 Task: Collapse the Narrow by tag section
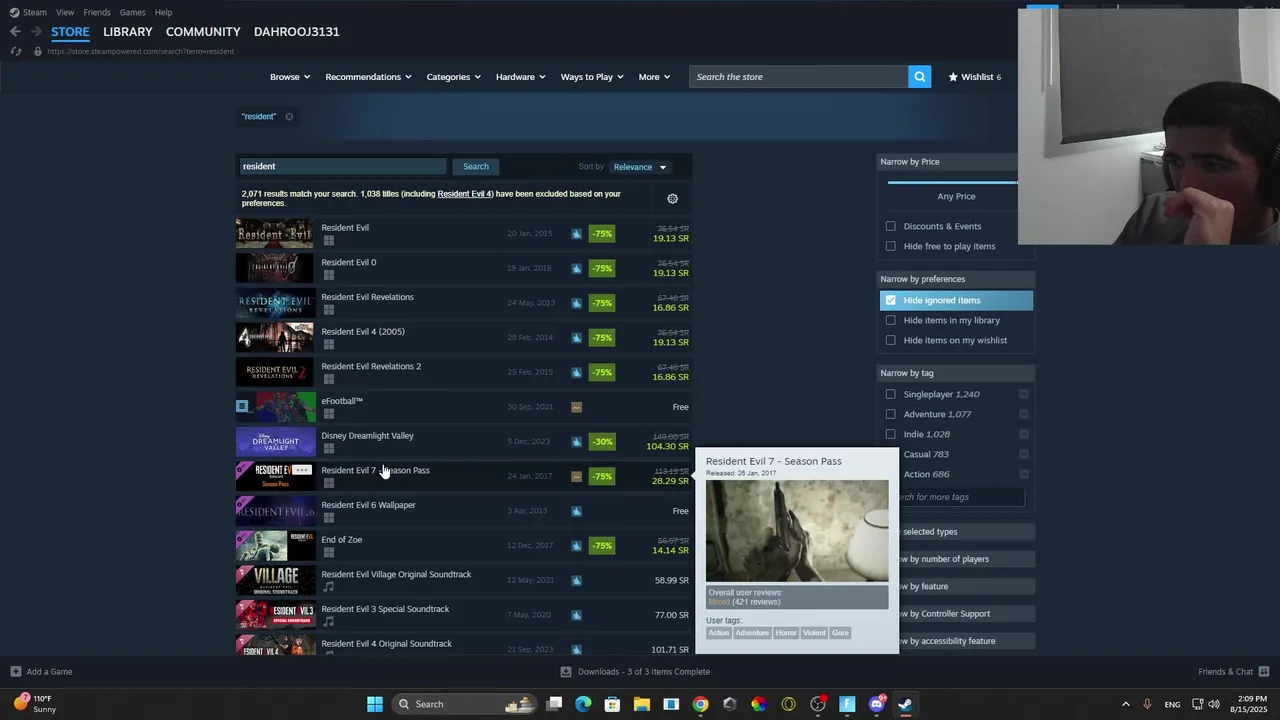pos(955,373)
